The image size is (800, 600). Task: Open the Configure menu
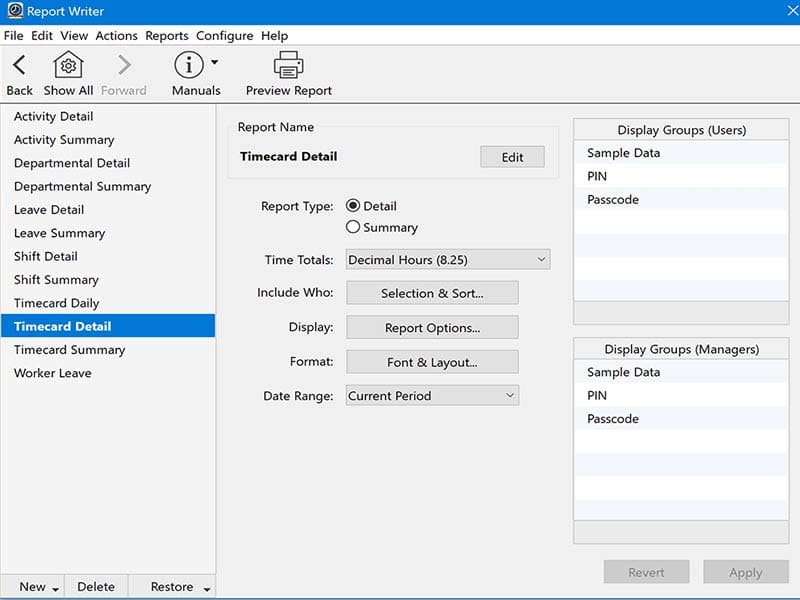point(224,35)
